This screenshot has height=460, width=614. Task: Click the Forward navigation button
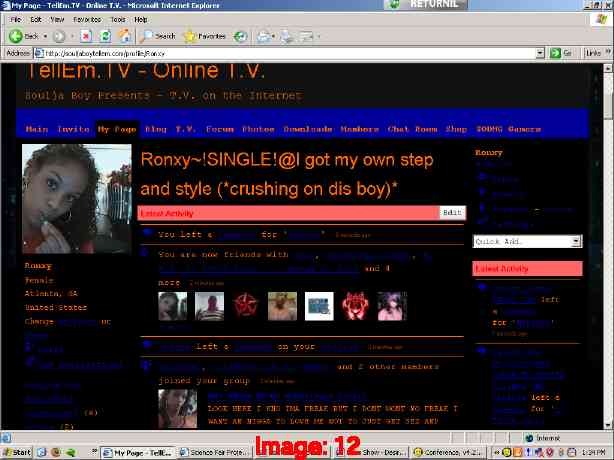59,36
